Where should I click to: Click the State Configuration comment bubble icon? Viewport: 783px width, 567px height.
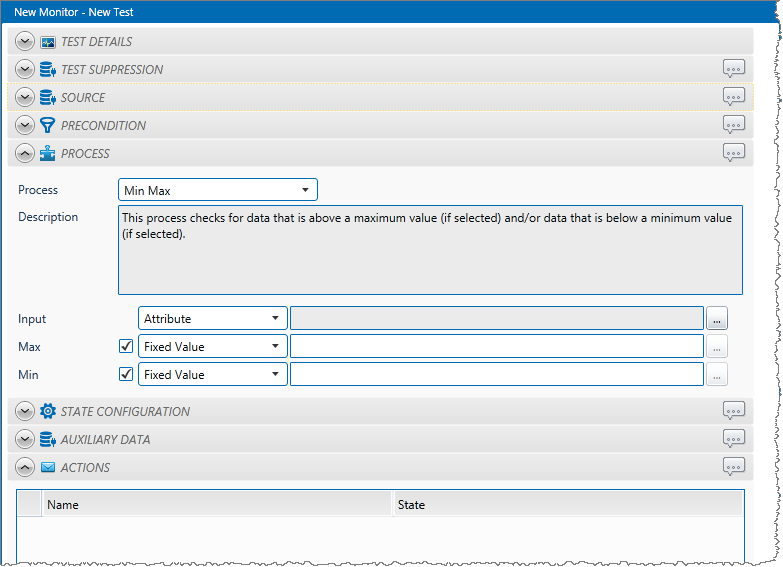click(734, 411)
